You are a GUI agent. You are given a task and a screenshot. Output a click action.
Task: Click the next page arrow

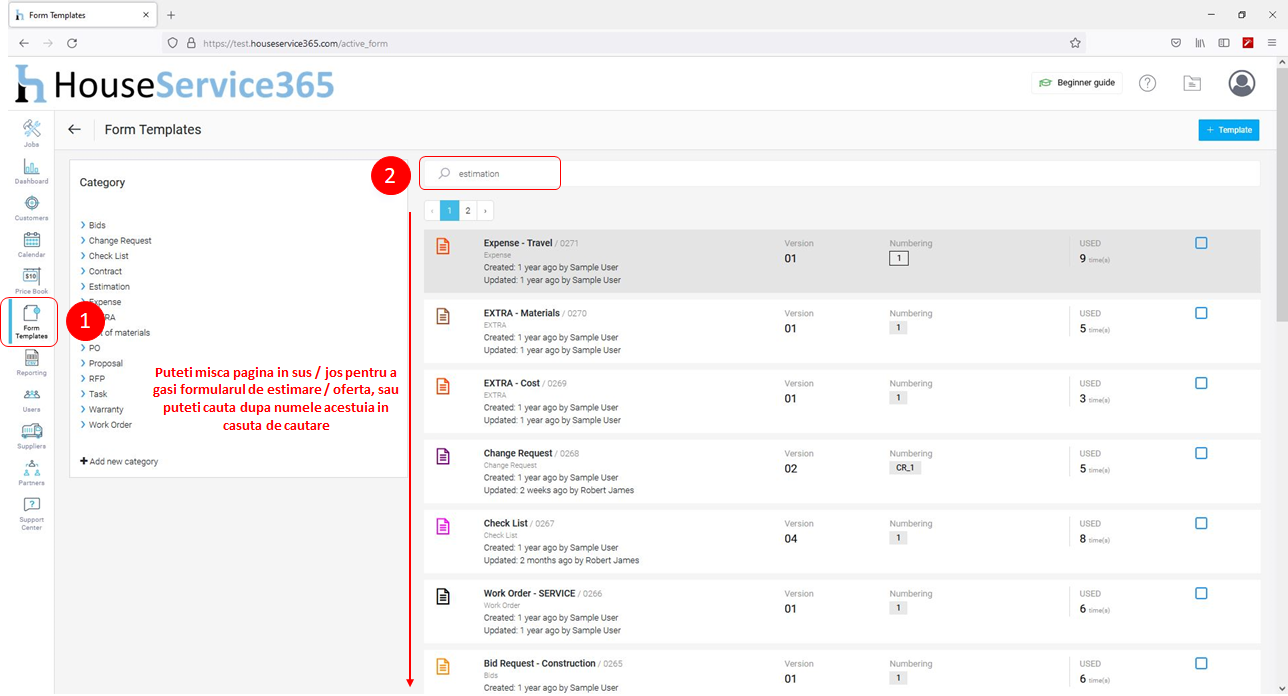point(485,211)
